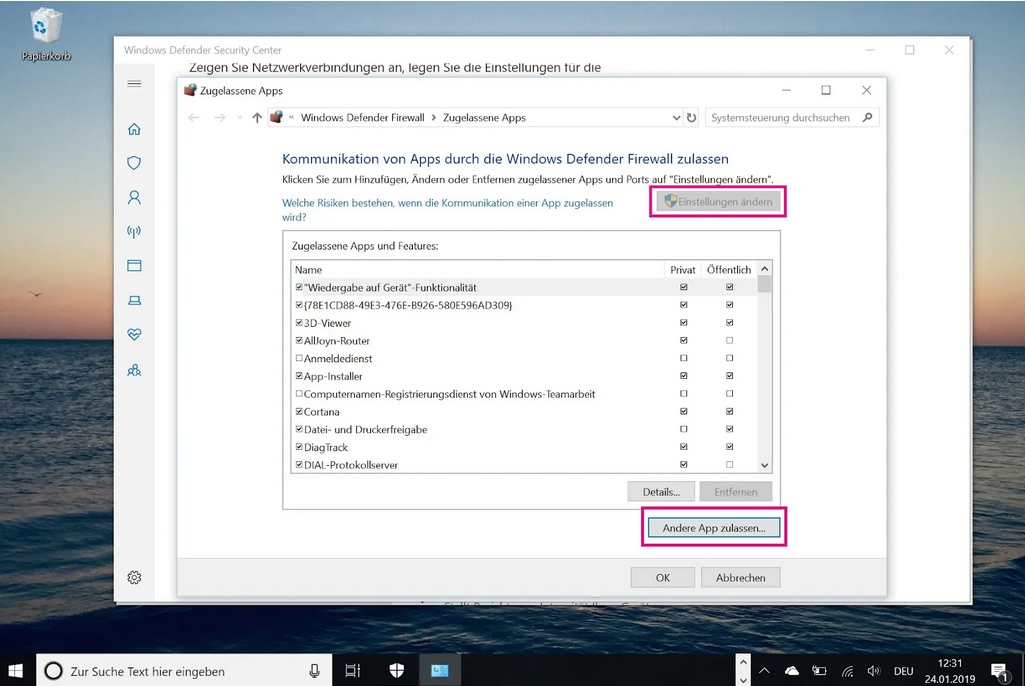Click Systemsteuerung durchsuchen search field

(x=783, y=118)
